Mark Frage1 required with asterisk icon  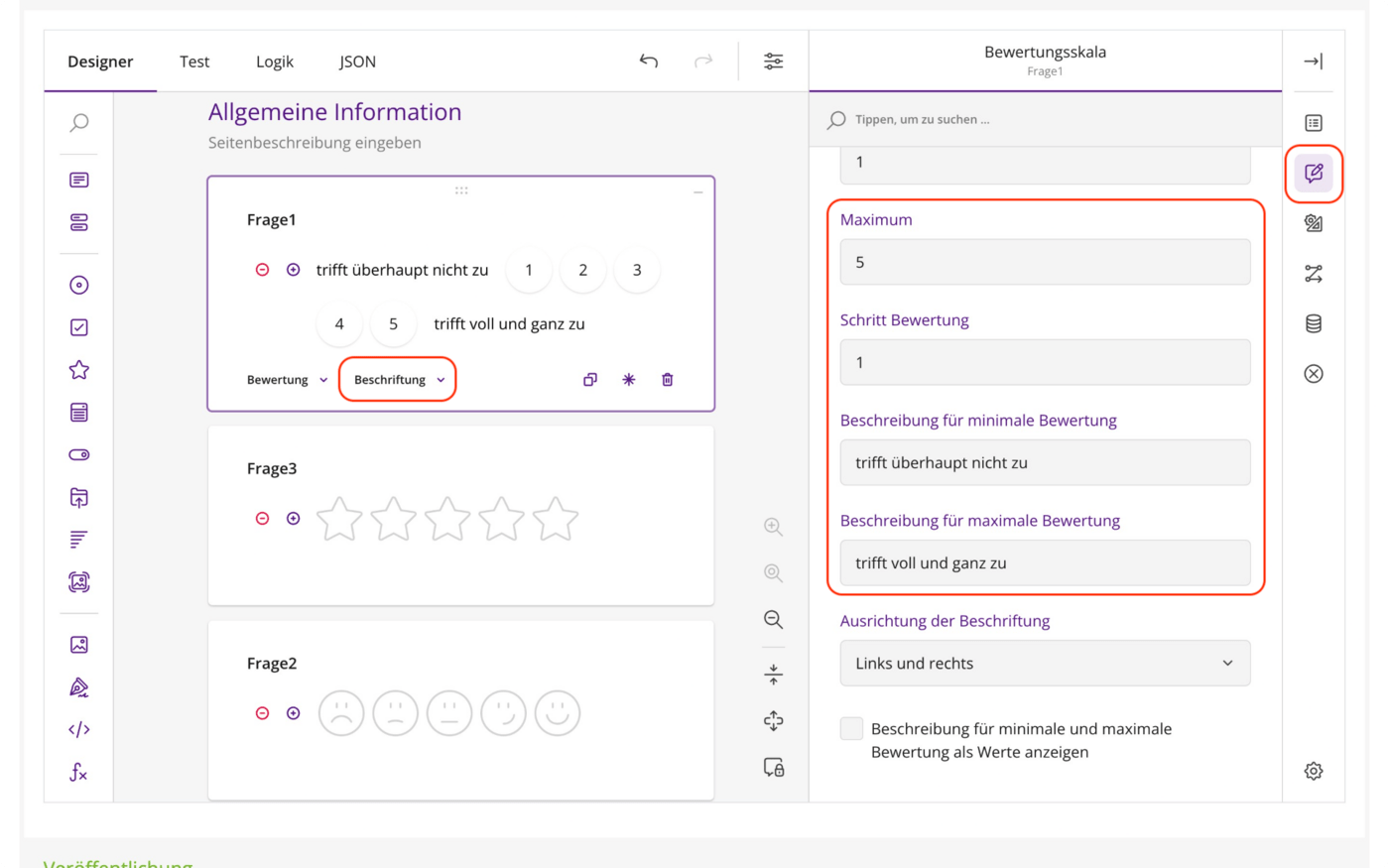coord(629,380)
